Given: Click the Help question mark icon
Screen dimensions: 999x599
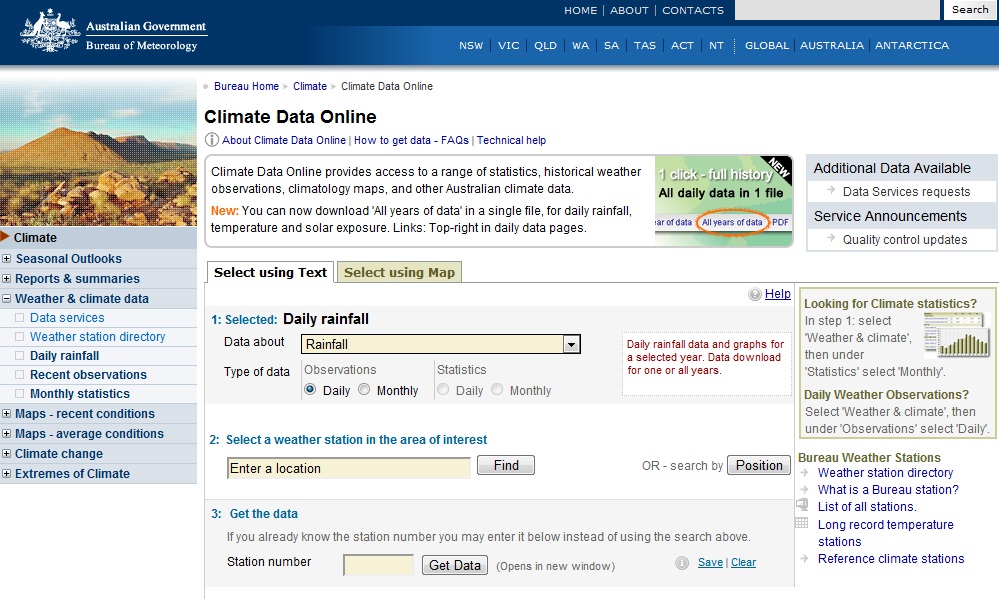Looking at the screenshot, I should (x=755, y=295).
